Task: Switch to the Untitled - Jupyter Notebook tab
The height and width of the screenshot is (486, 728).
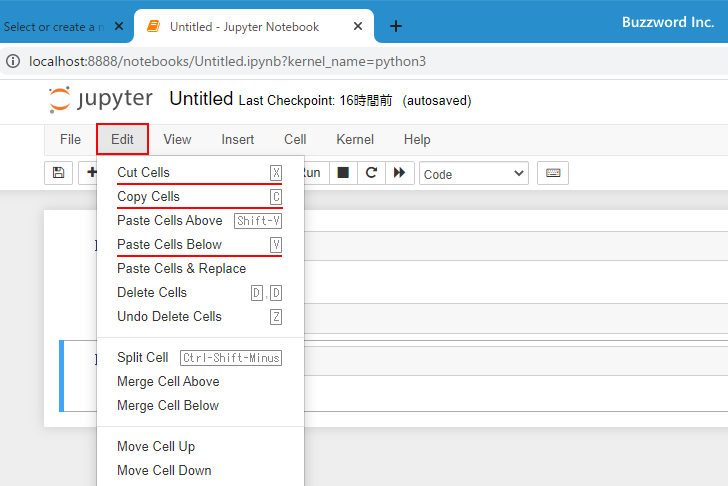Action: [x=244, y=27]
